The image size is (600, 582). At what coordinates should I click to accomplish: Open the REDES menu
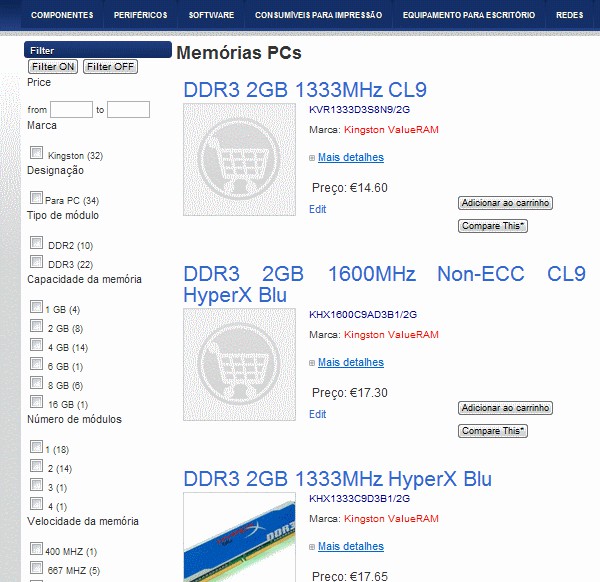point(569,15)
